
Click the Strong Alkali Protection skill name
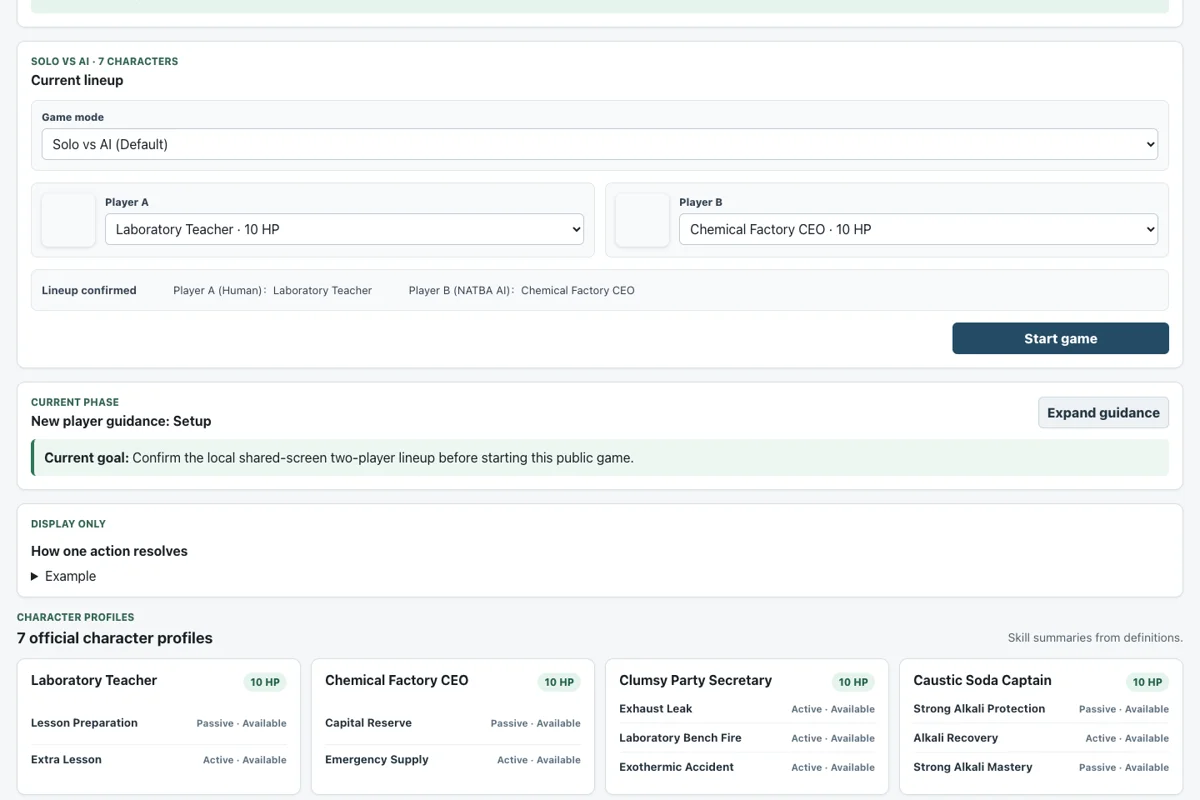(979, 709)
